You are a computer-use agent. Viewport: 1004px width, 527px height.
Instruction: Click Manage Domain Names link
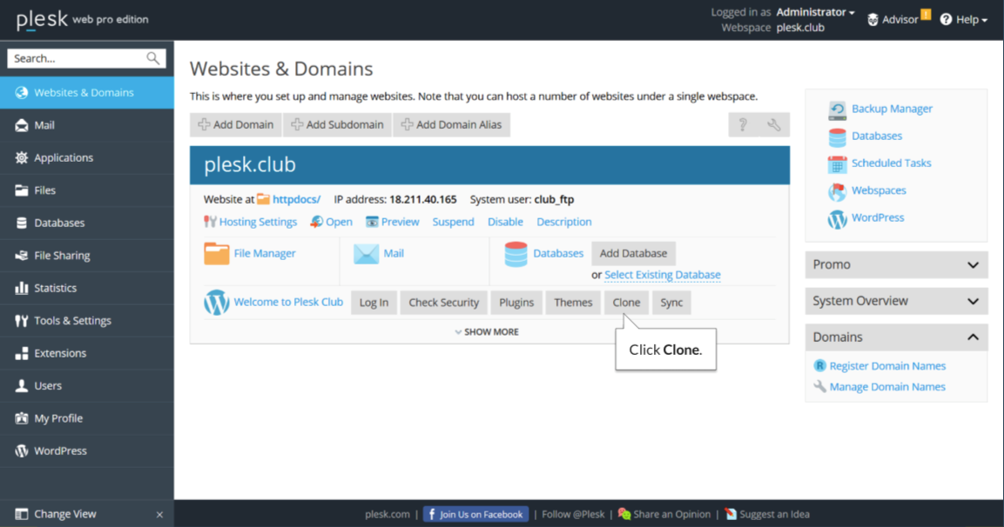(887, 387)
